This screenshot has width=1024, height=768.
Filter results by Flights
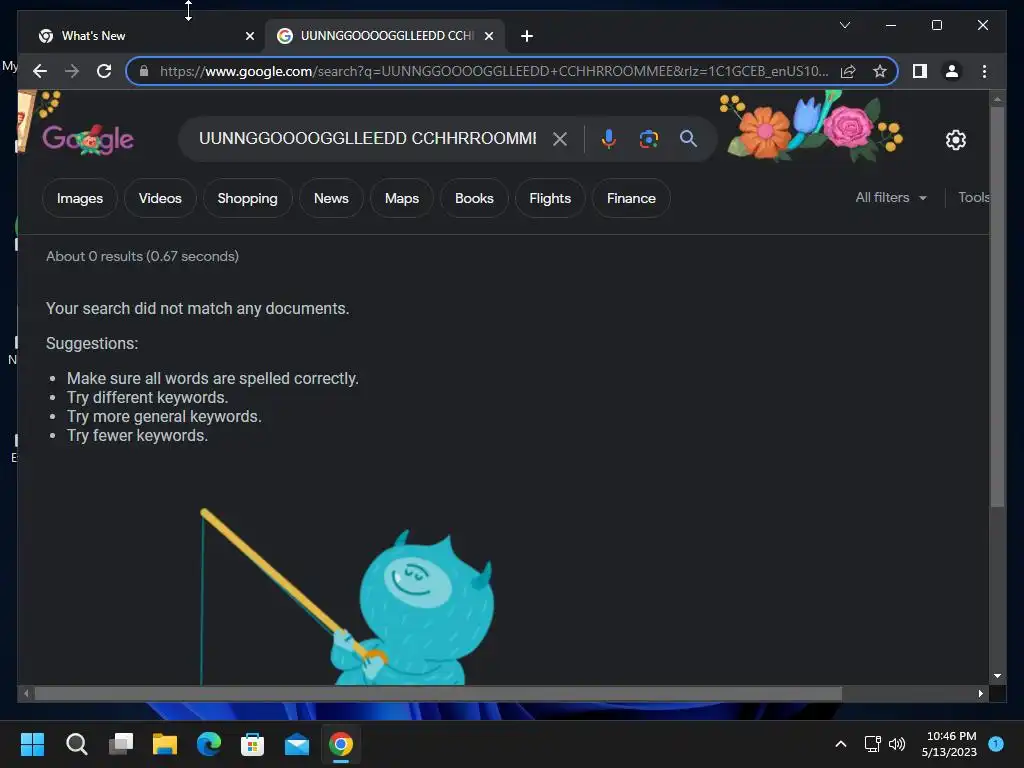(550, 198)
